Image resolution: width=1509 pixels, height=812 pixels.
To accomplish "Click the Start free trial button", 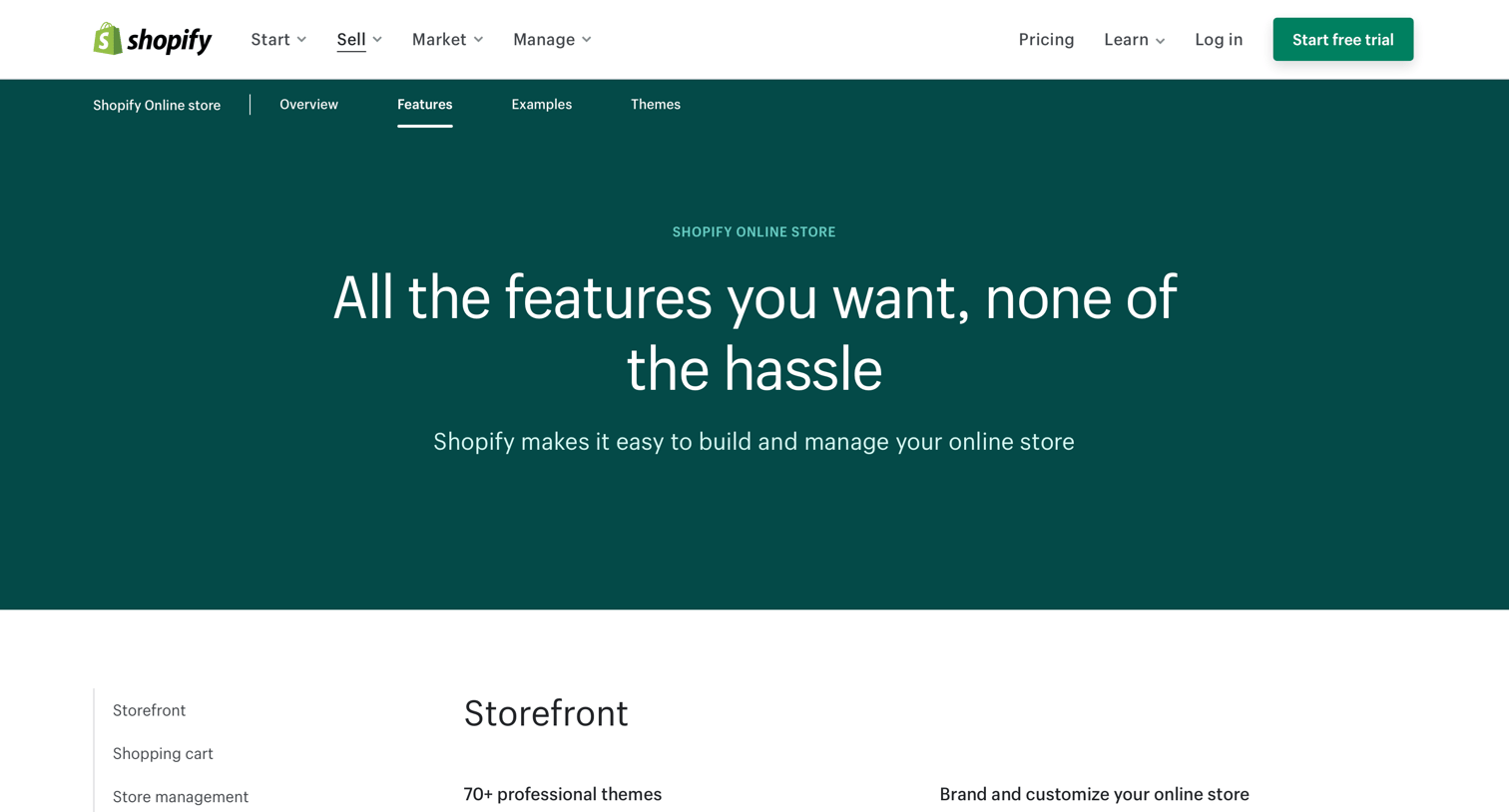I will (1342, 39).
